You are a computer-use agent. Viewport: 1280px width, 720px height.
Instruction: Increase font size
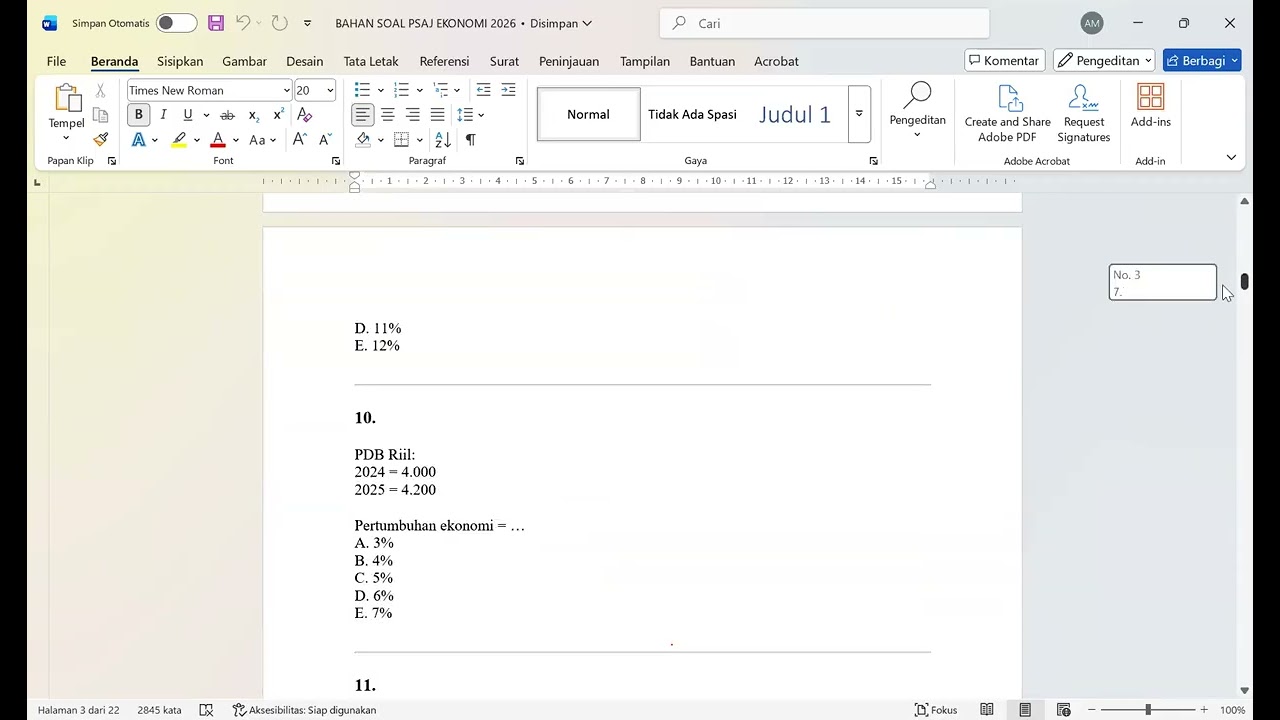299,140
